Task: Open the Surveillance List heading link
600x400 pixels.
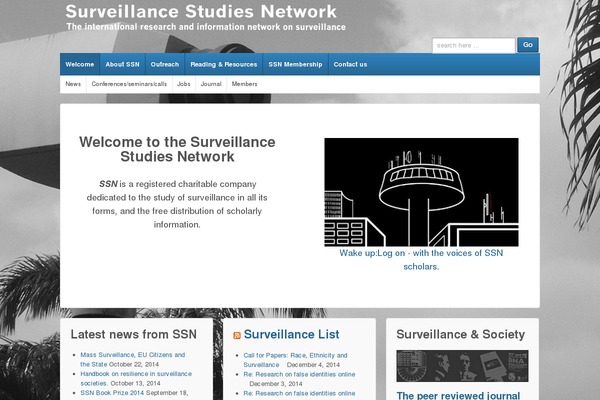Action: click(x=291, y=334)
